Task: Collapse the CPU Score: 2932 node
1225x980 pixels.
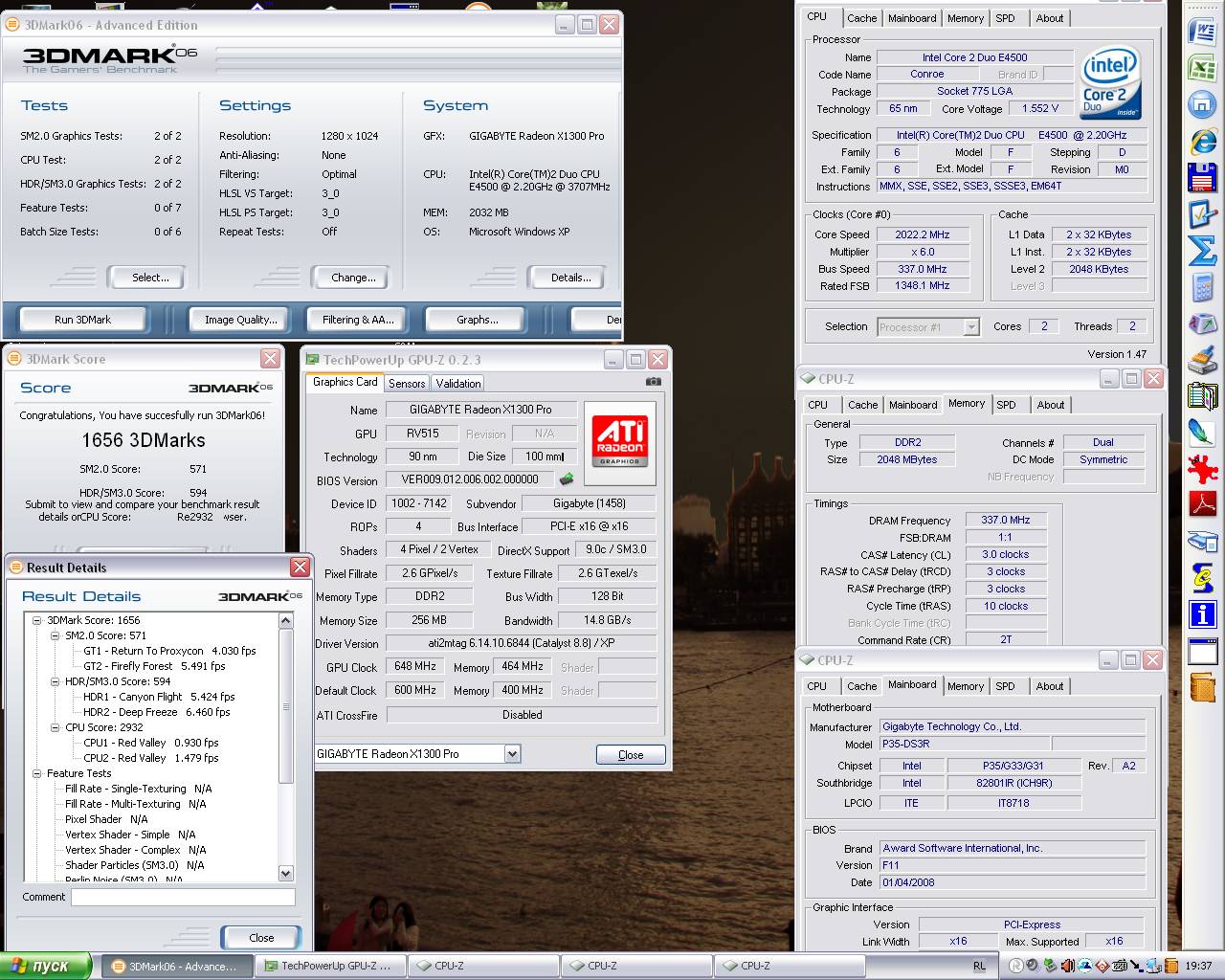Action: tap(56, 727)
